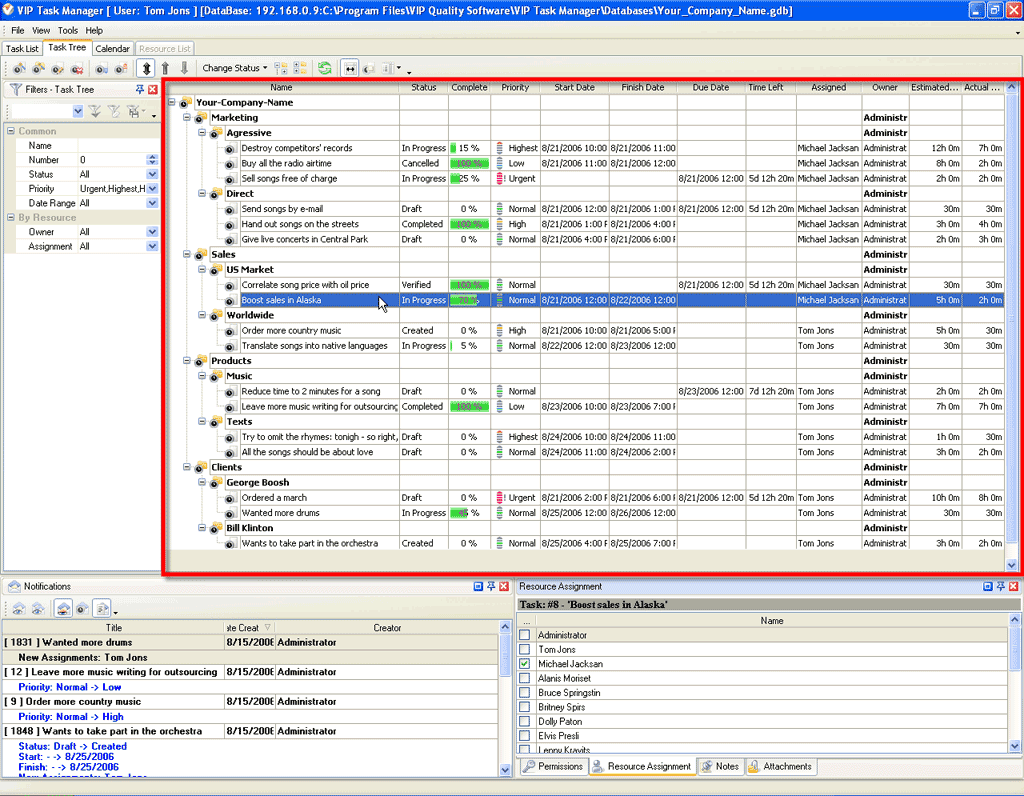The image size is (1024, 796).
Task: Click the Move Task Up arrow icon
Action: (165, 68)
